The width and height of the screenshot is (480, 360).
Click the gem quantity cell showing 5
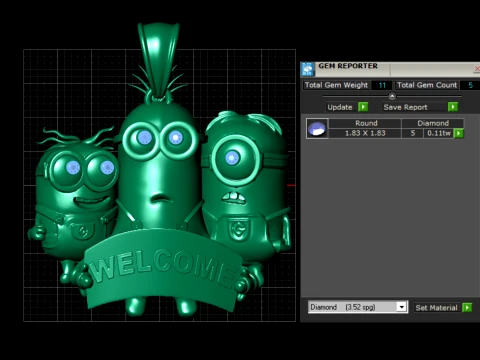(413, 133)
